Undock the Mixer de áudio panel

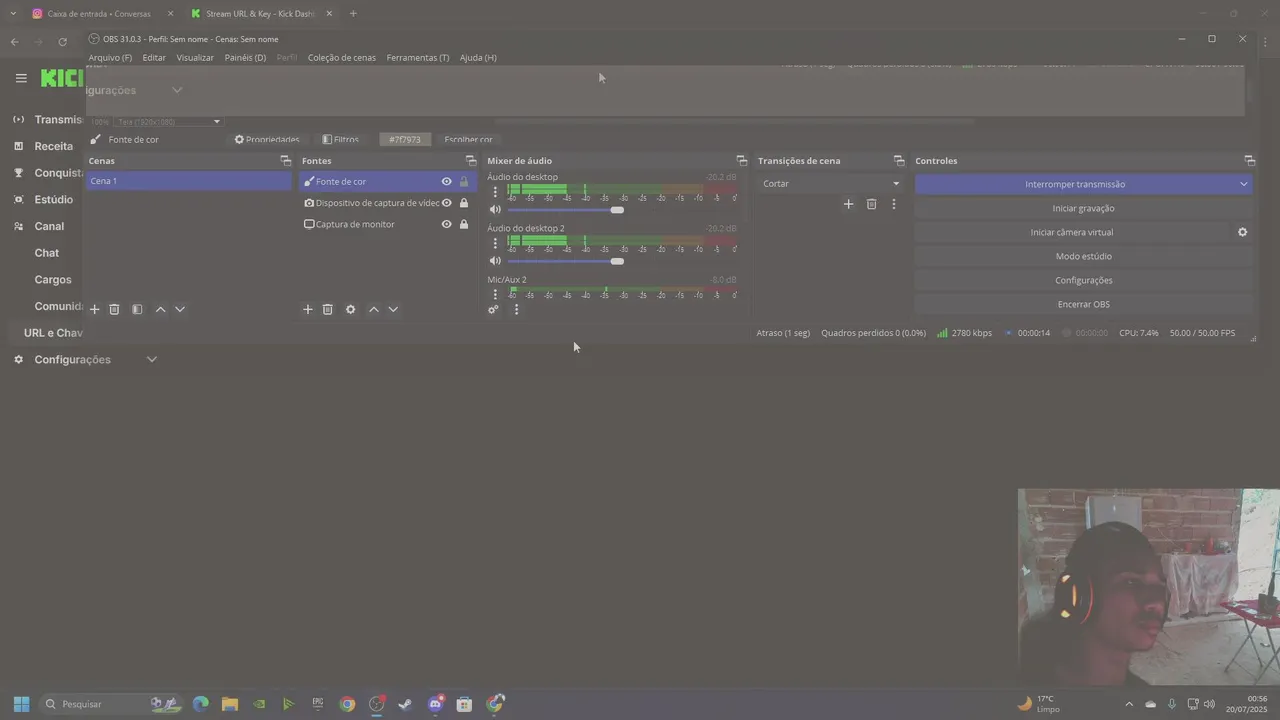pos(741,161)
